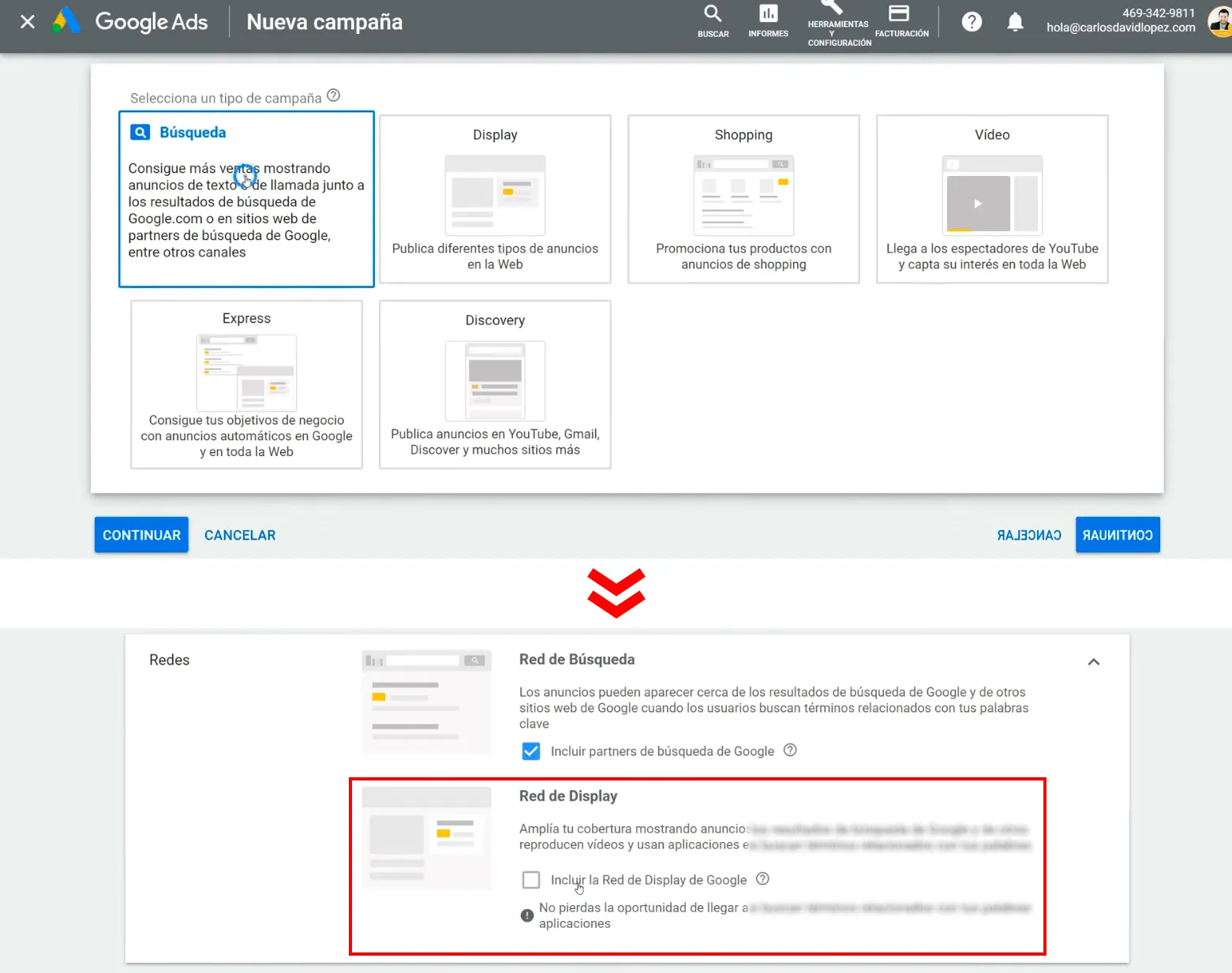Click the CONTINUAR button
Image resolution: width=1232 pixels, height=973 pixels.
coord(141,535)
